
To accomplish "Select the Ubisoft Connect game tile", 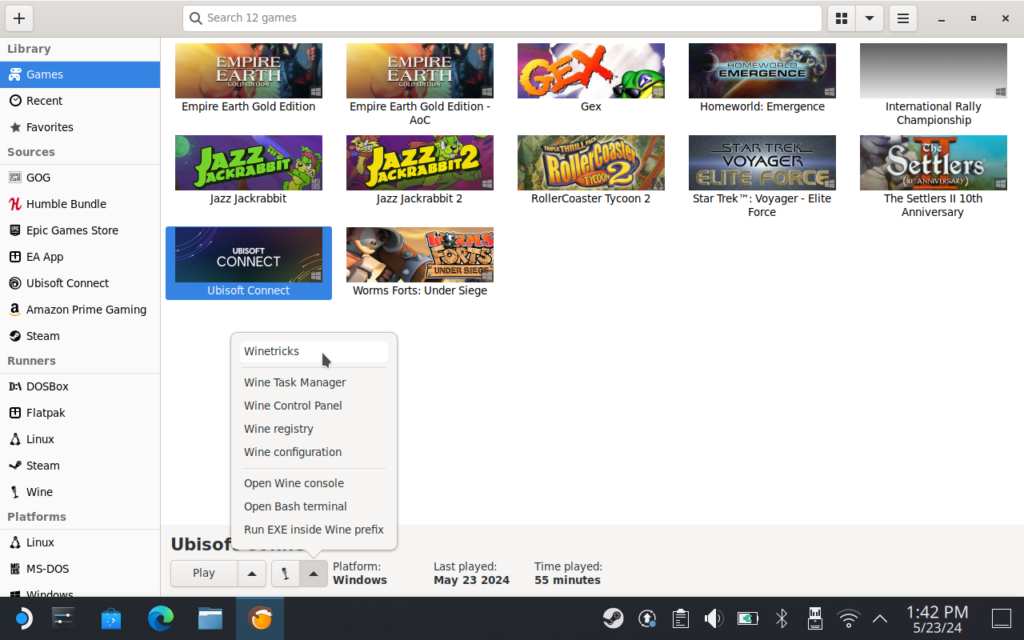I will point(248,263).
